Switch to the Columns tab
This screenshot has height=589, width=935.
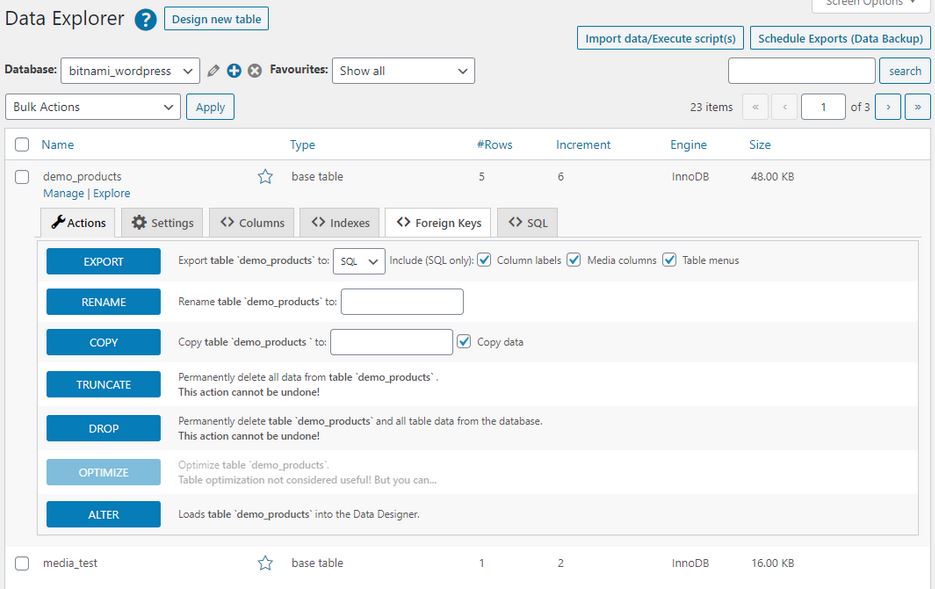click(252, 223)
